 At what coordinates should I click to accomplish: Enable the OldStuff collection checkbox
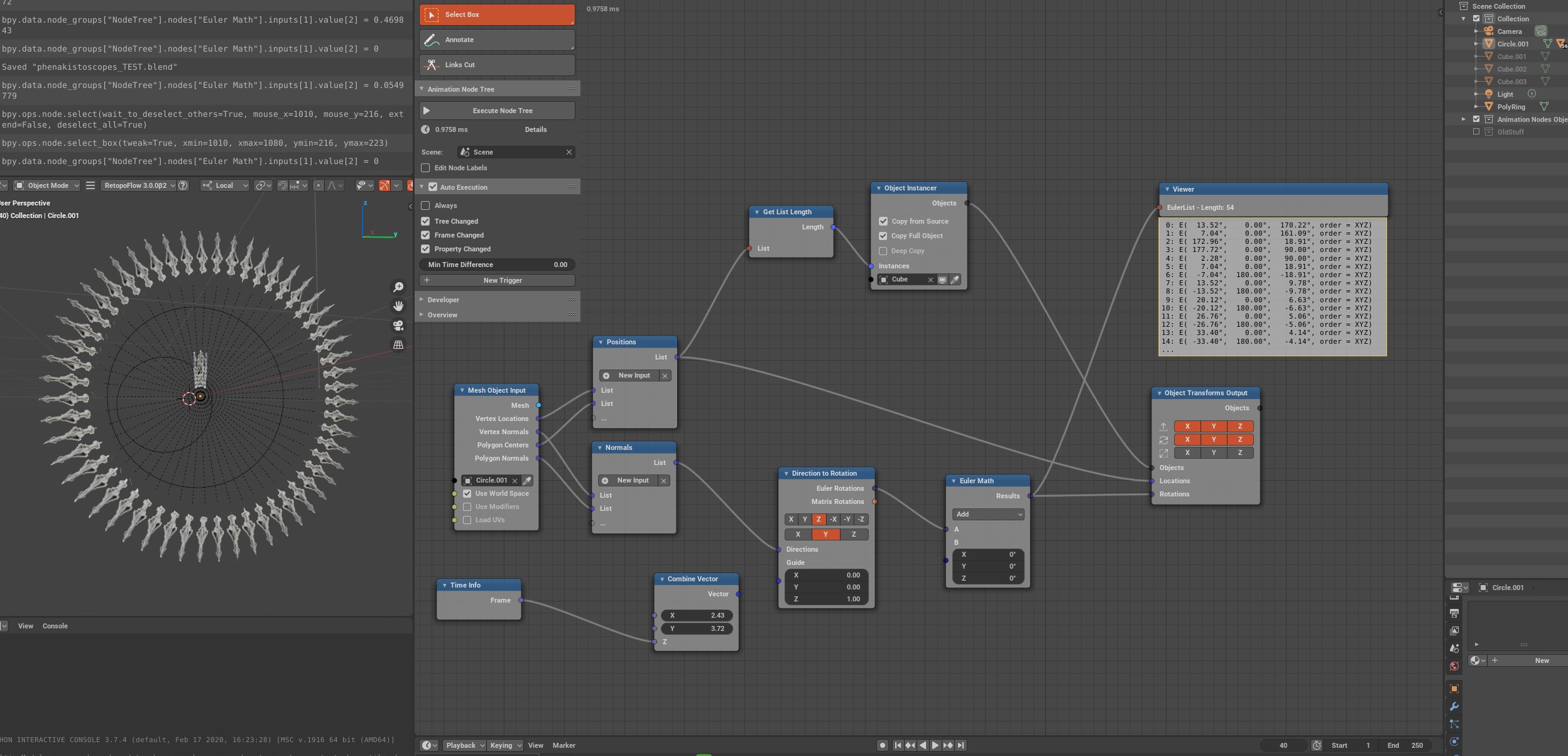(1478, 131)
